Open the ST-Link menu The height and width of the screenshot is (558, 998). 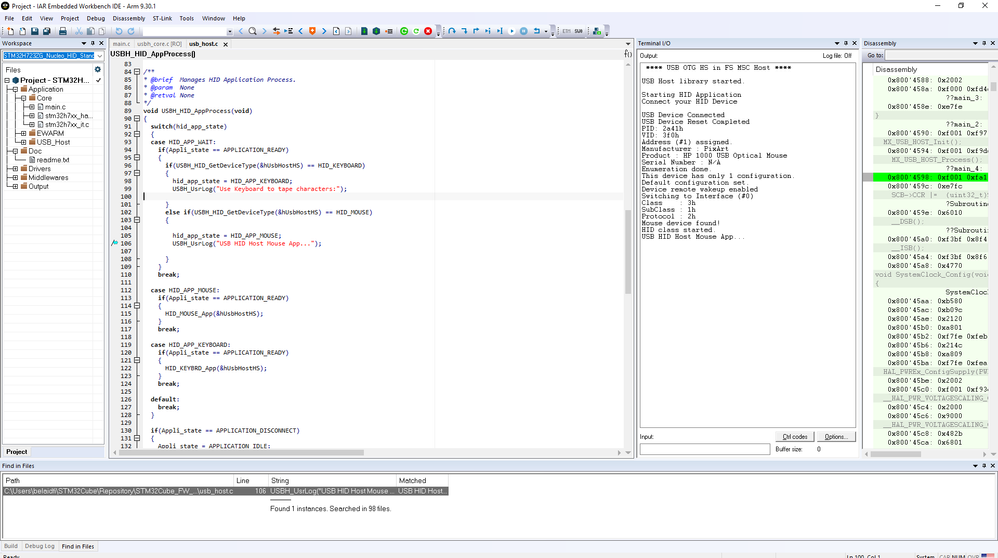pos(162,18)
